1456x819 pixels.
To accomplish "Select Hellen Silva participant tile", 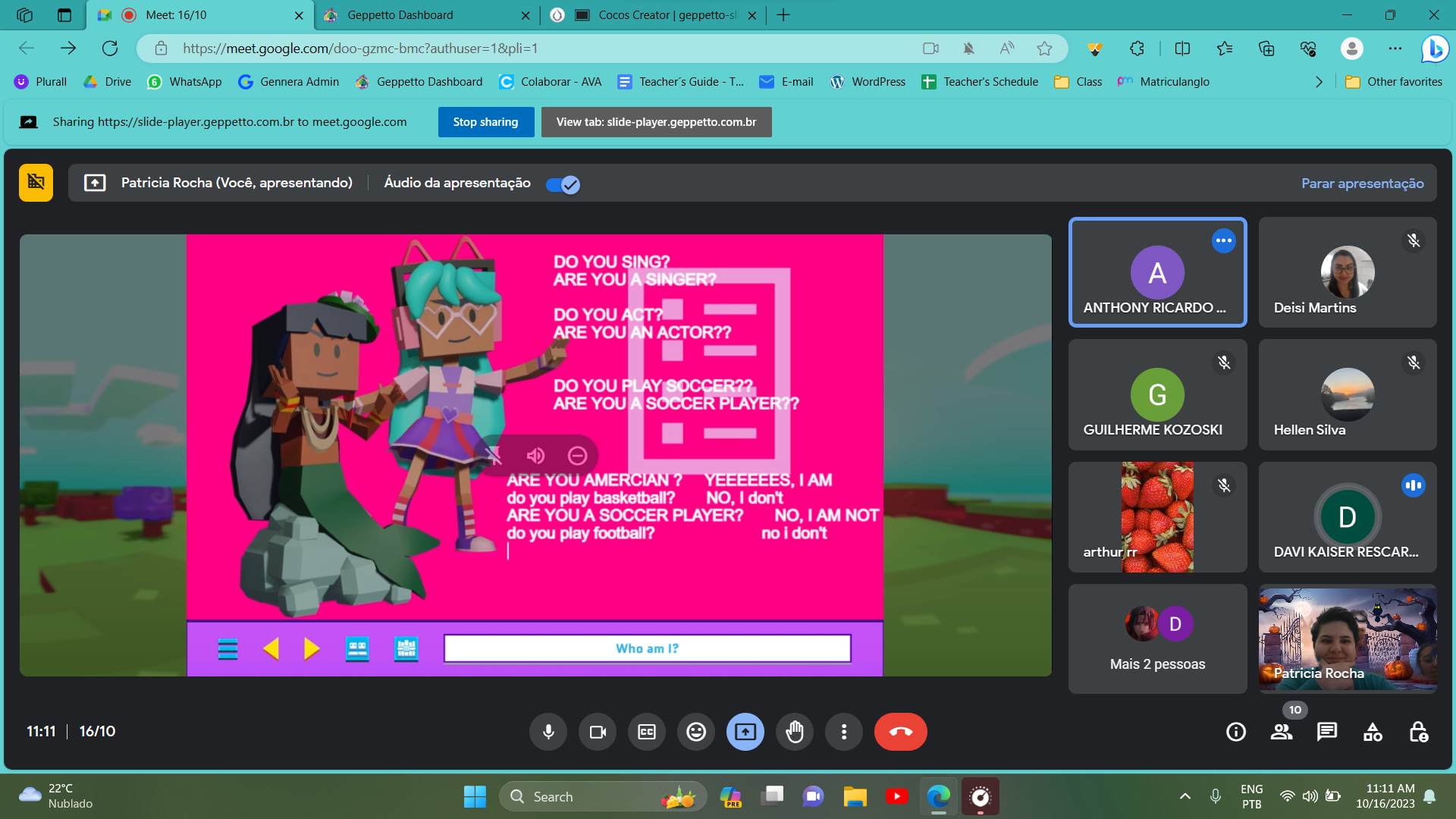I will [x=1348, y=394].
